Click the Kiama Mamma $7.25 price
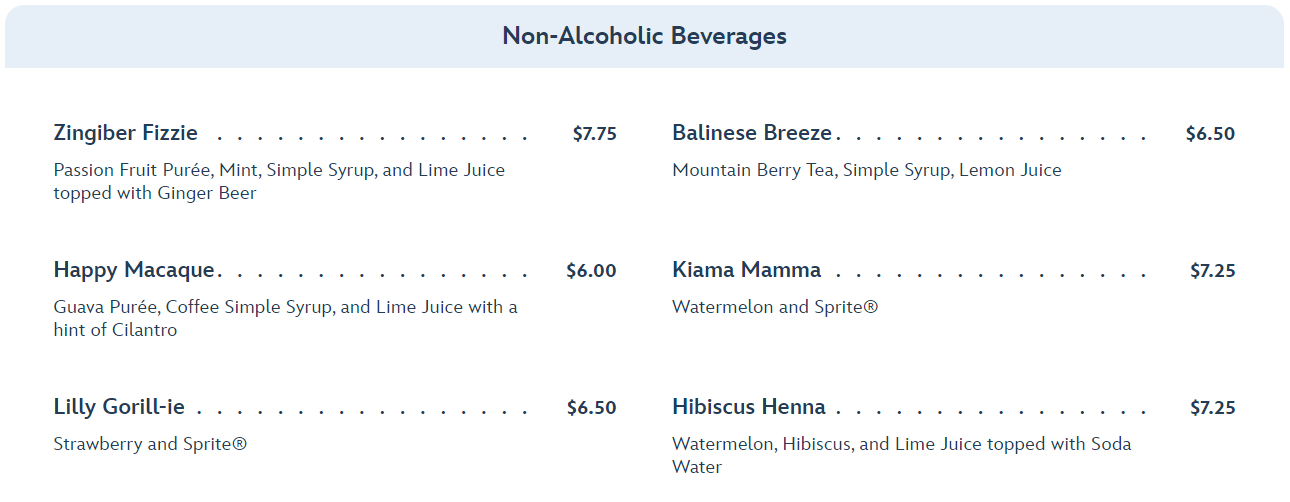Screen dimensions: 1290x502 coord(1212,271)
